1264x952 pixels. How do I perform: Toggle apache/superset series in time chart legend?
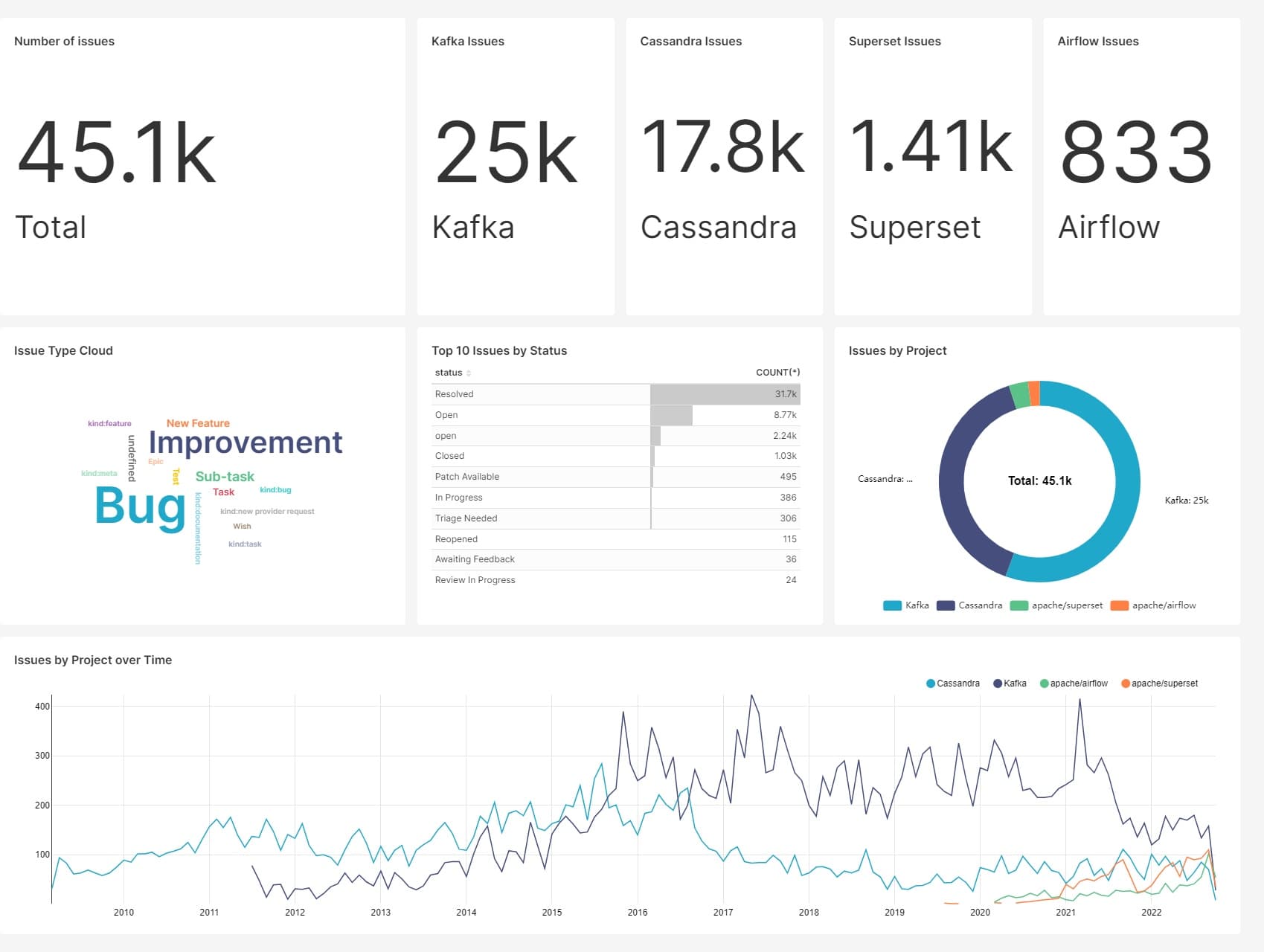[x=1159, y=684]
